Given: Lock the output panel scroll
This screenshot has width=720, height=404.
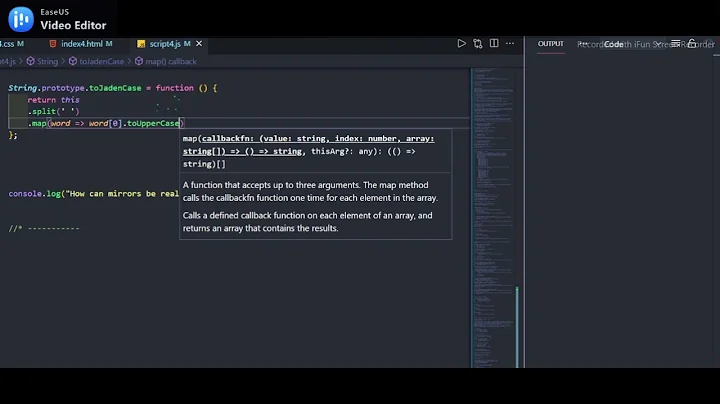Looking at the screenshot, I should coord(692,44).
